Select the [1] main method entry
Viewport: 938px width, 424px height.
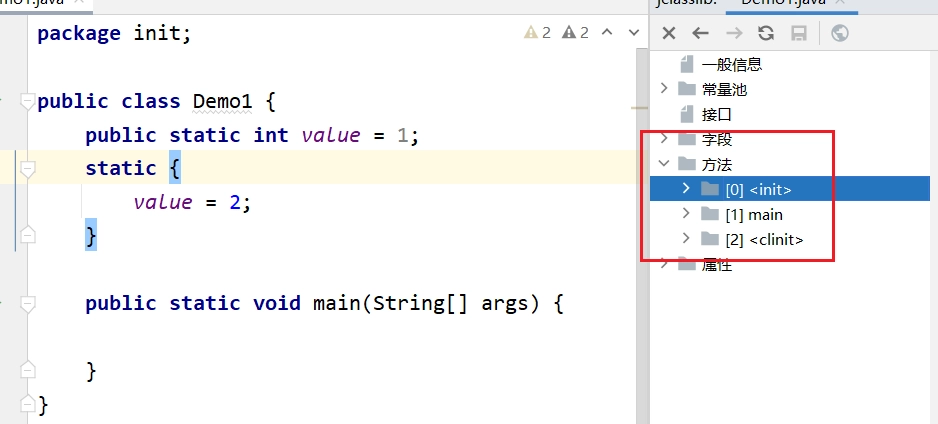point(754,214)
